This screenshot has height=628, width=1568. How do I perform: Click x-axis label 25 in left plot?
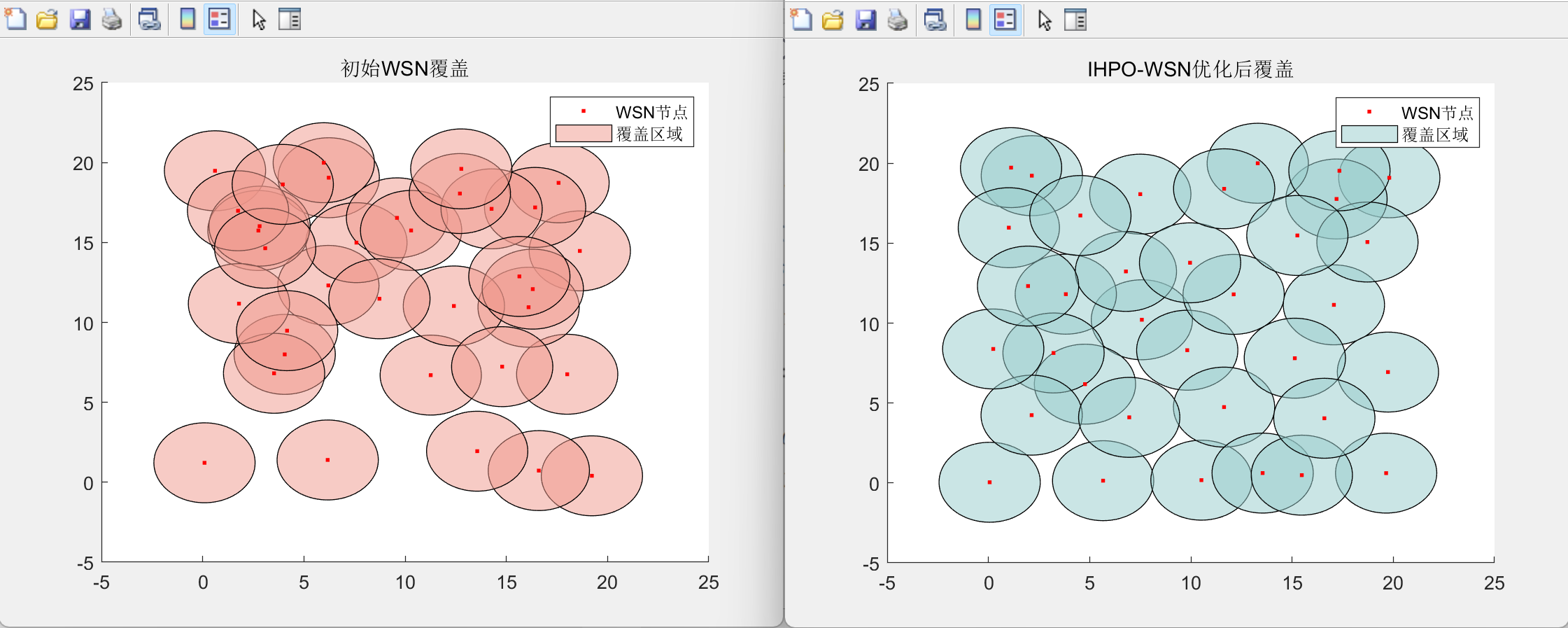708,582
